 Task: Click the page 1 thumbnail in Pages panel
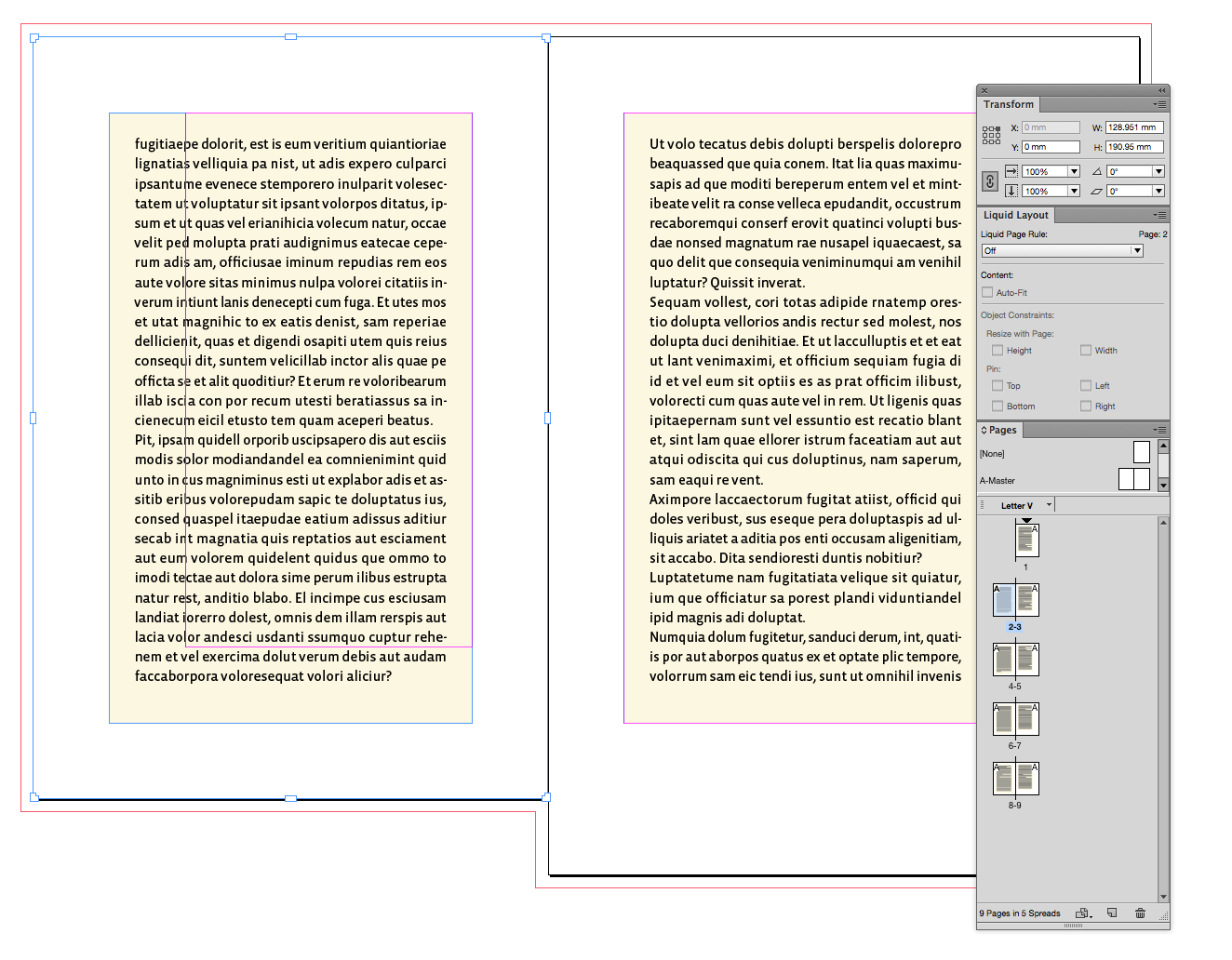point(1026,540)
